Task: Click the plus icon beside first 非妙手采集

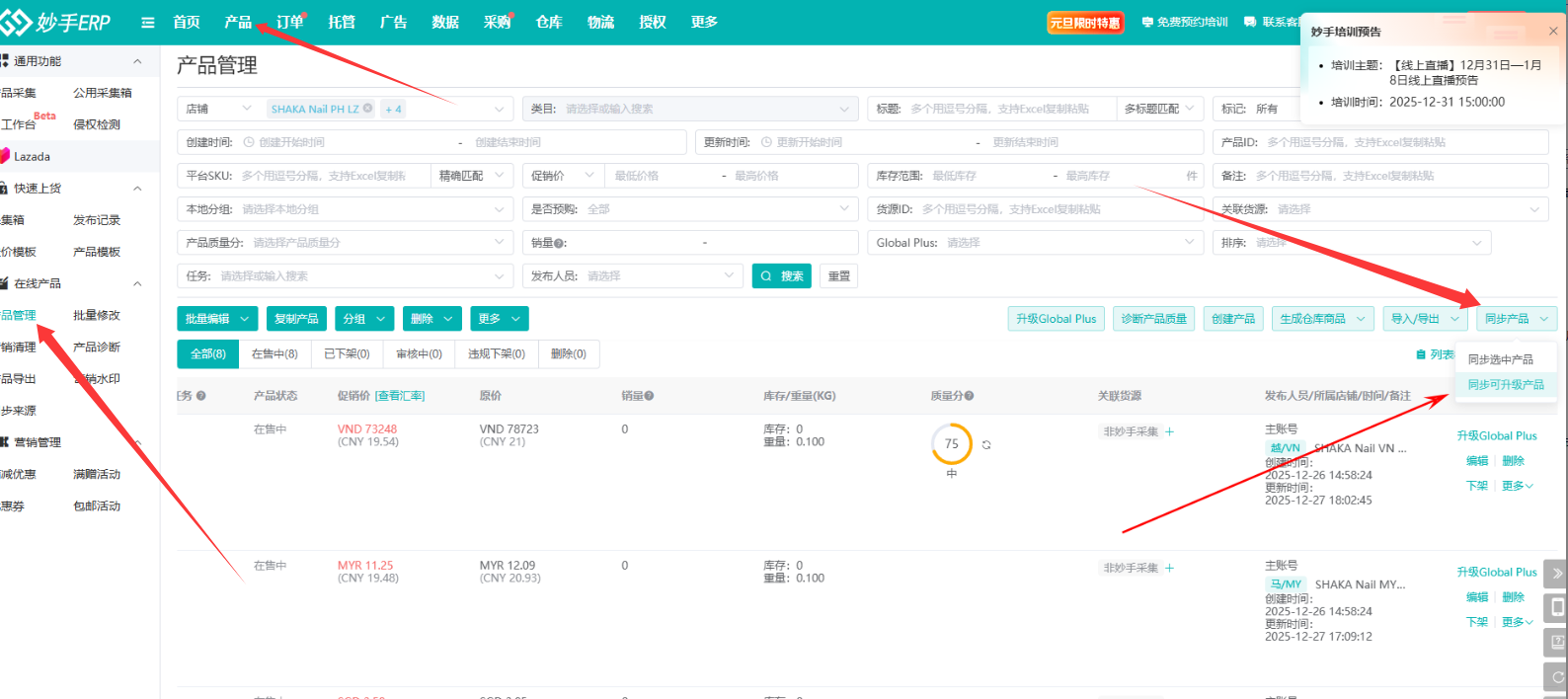Action: point(1170,431)
